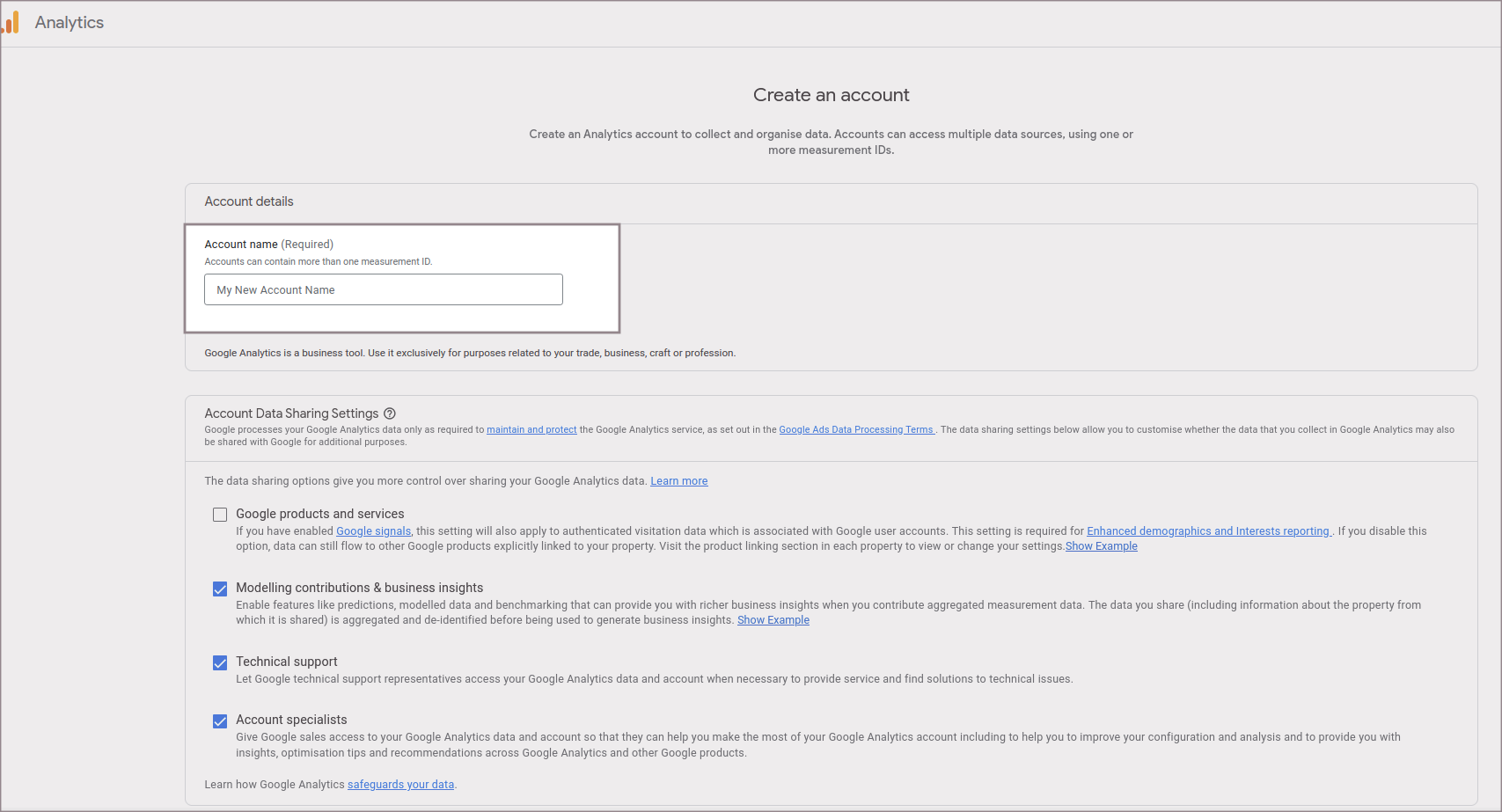Enable the Google products and services checkbox
Viewport: 1502px width, 812px height.
pyautogui.click(x=220, y=515)
